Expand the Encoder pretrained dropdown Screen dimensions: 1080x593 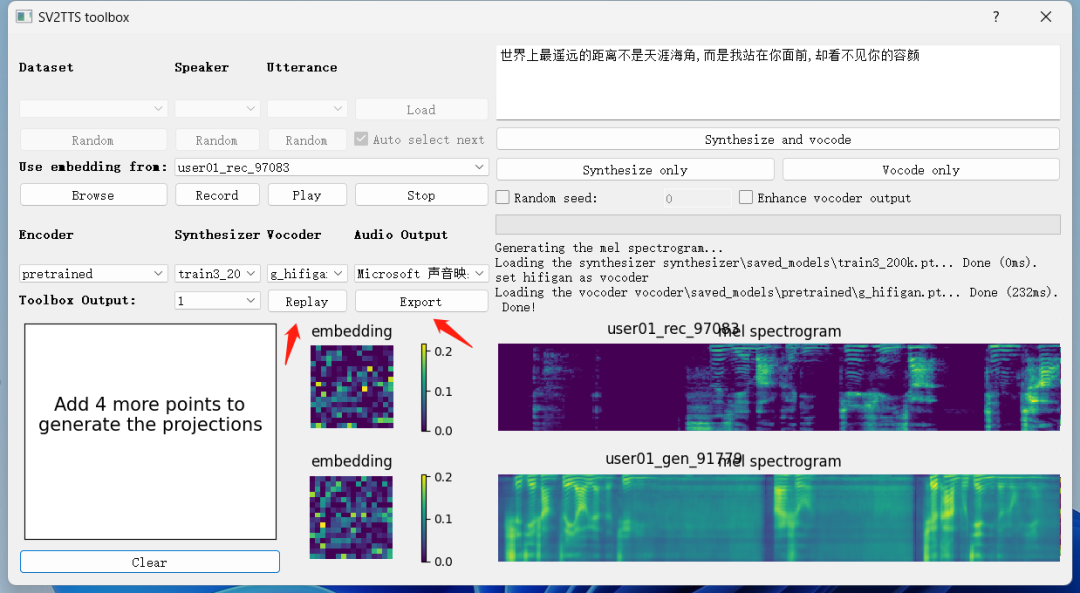93,273
